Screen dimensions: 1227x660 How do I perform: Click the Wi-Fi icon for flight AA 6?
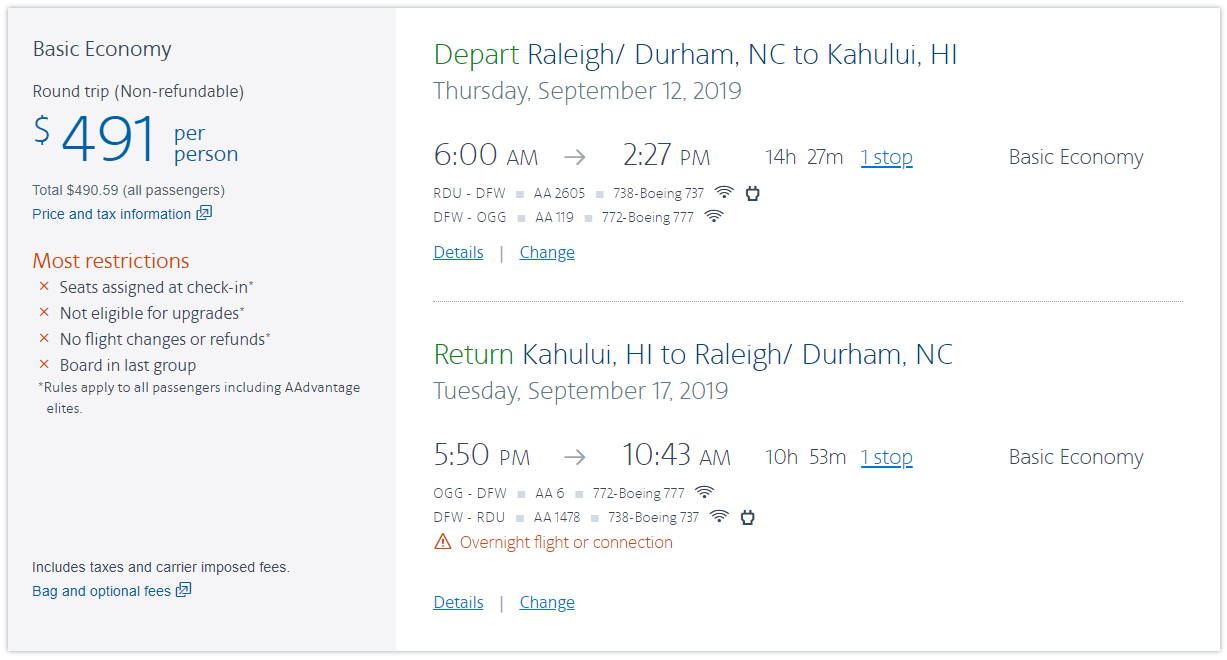coord(705,493)
